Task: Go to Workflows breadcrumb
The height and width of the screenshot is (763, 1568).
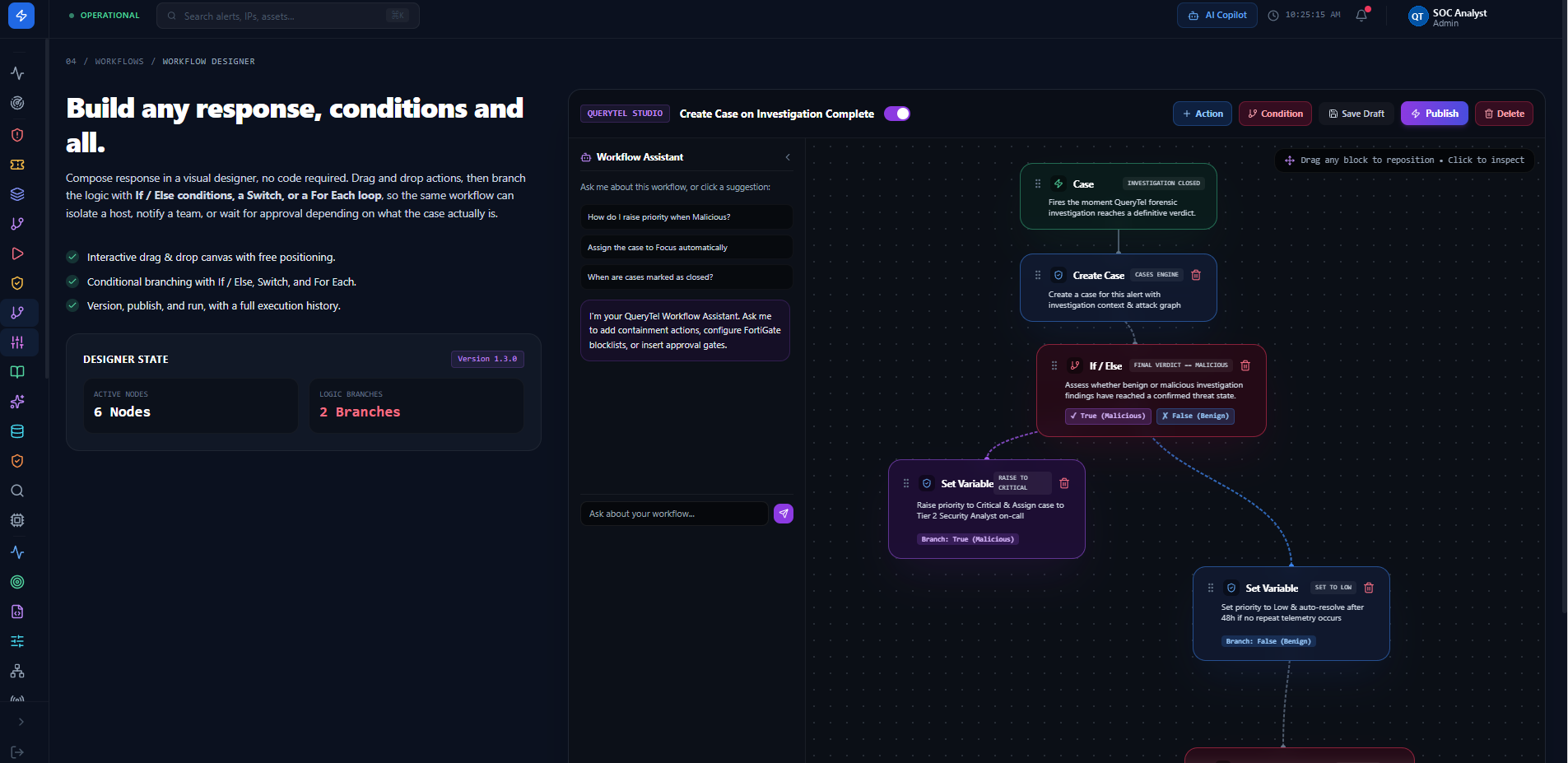Action: 119,62
